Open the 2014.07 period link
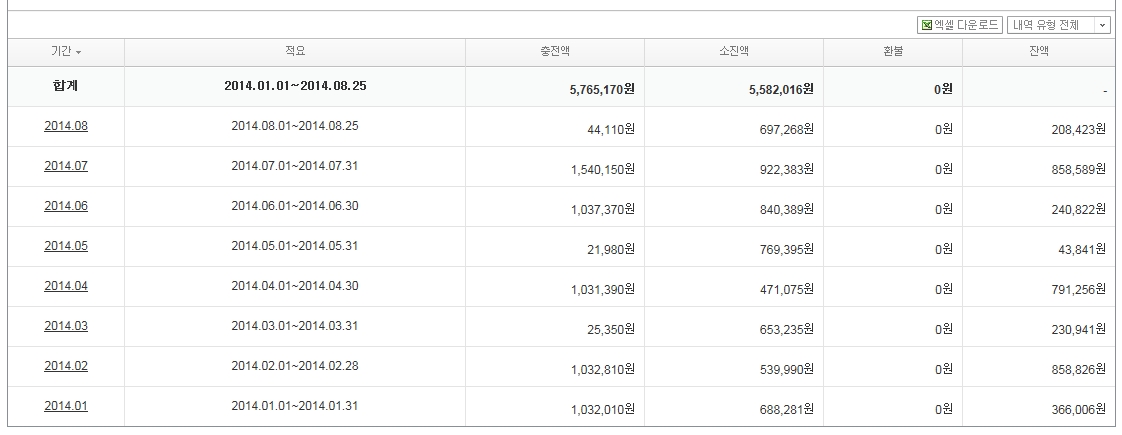The image size is (1122, 435). pyautogui.click(x=66, y=166)
